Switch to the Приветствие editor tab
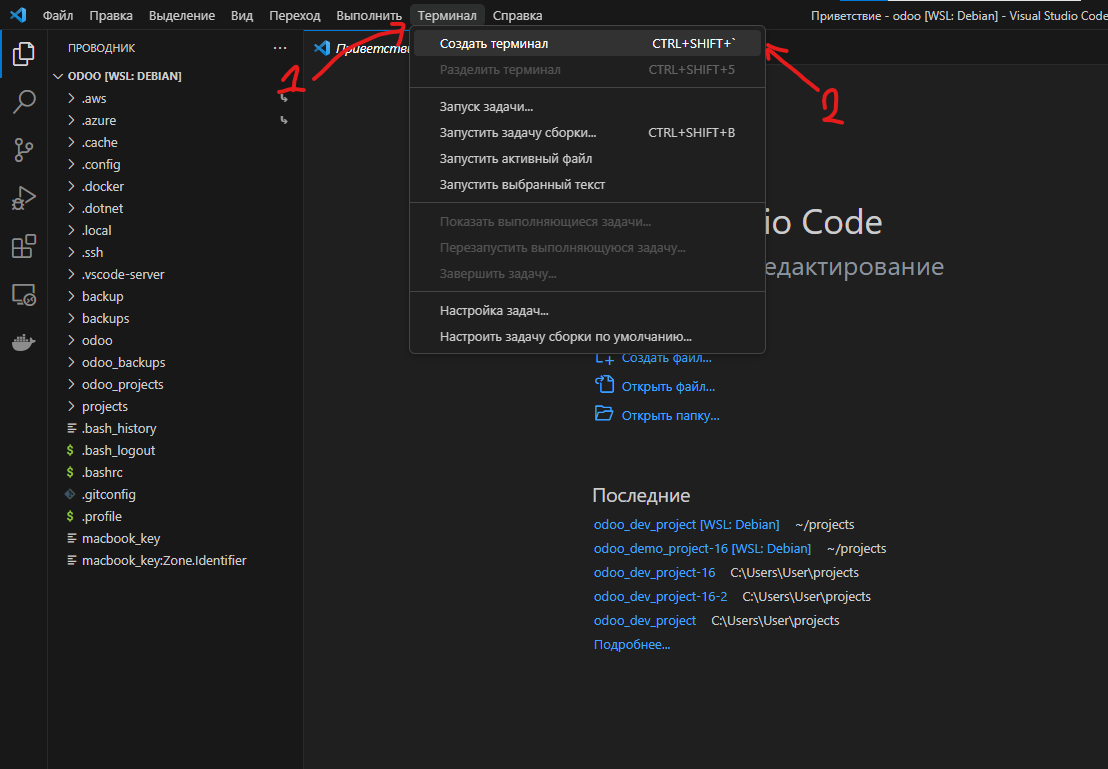Viewport: 1108px width, 769px height. click(x=360, y=48)
